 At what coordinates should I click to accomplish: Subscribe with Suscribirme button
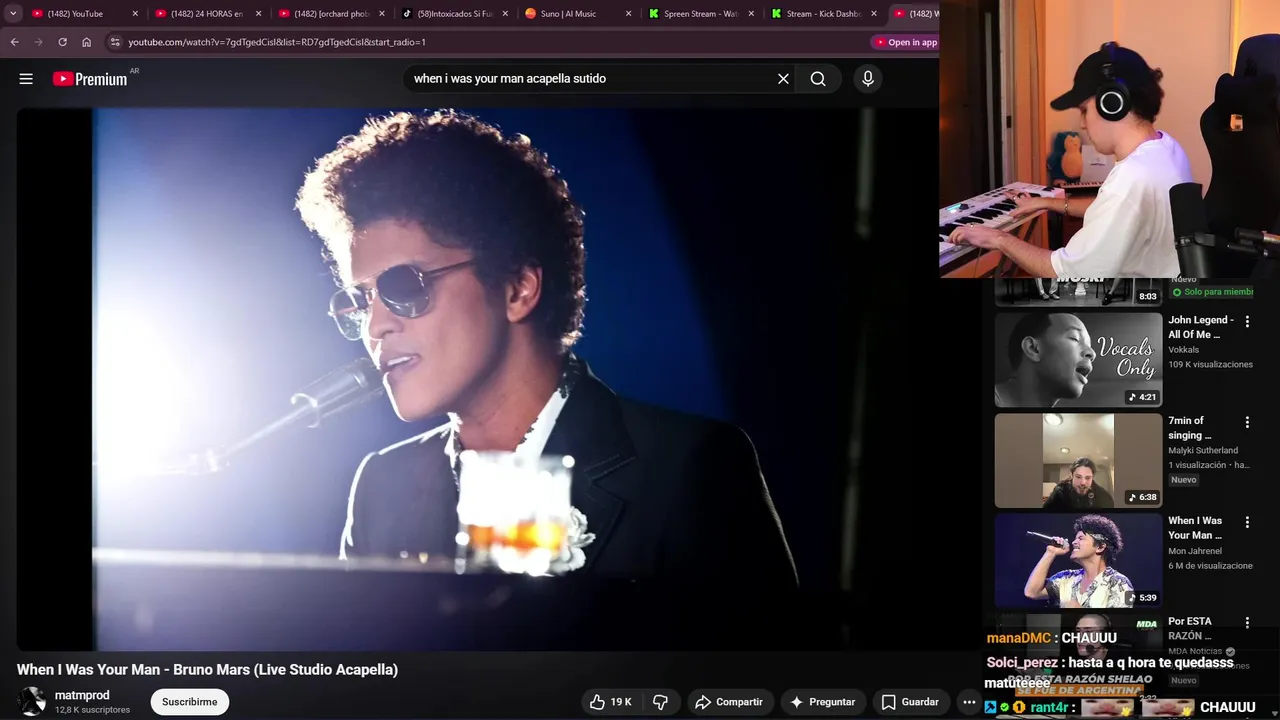click(x=190, y=702)
